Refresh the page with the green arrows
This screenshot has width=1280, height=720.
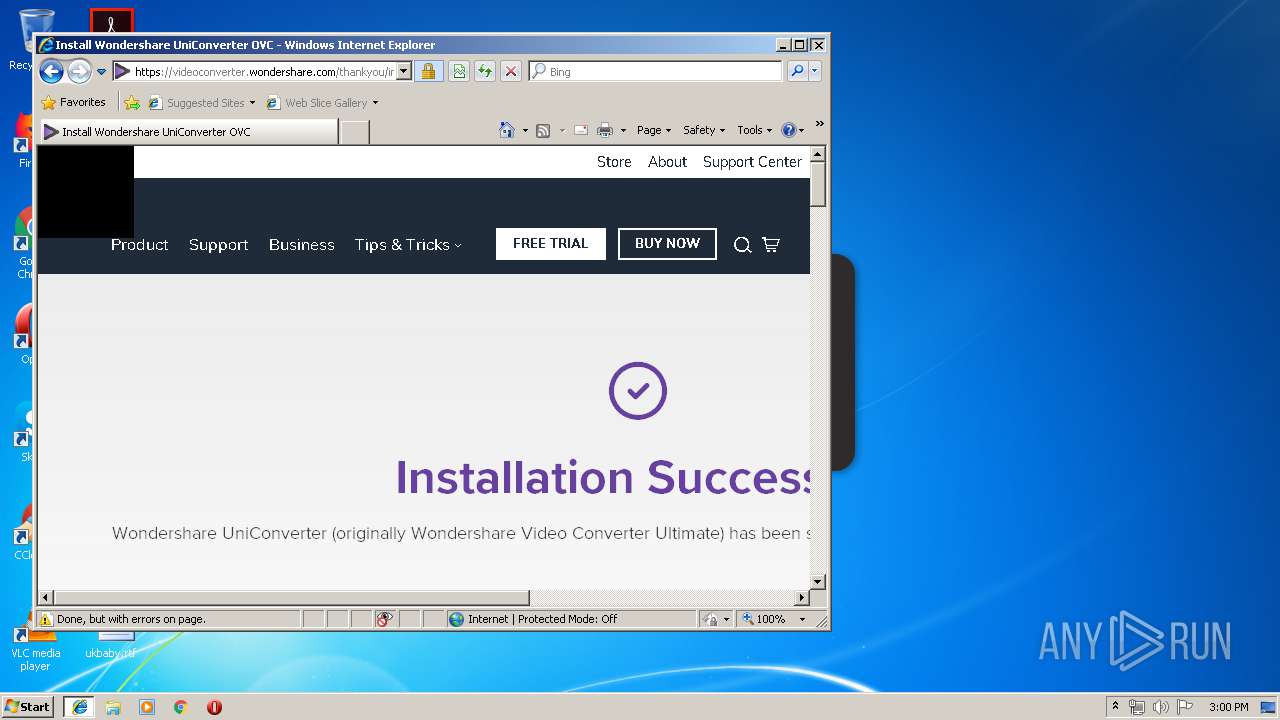point(484,71)
